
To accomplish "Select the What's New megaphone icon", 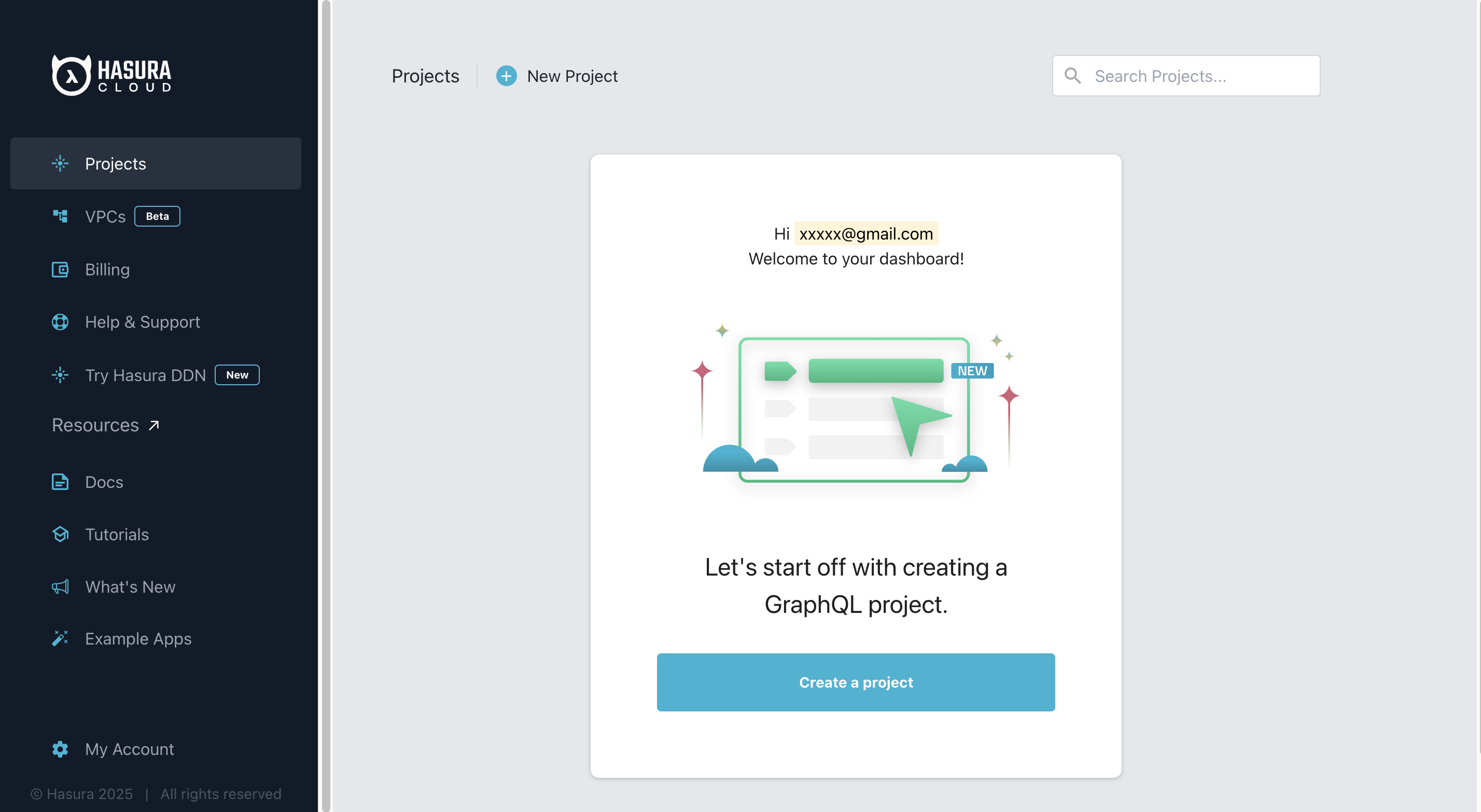I will point(60,586).
